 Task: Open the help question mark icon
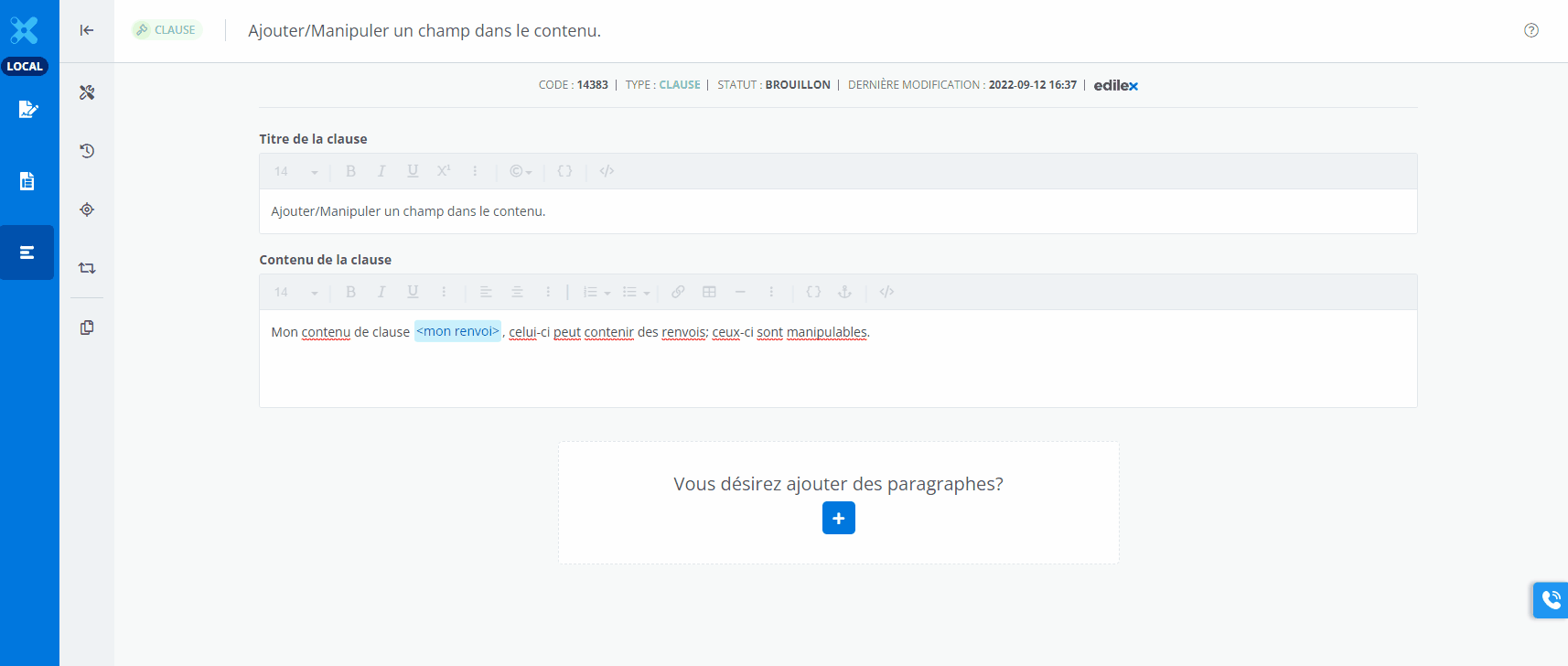pyautogui.click(x=1531, y=30)
